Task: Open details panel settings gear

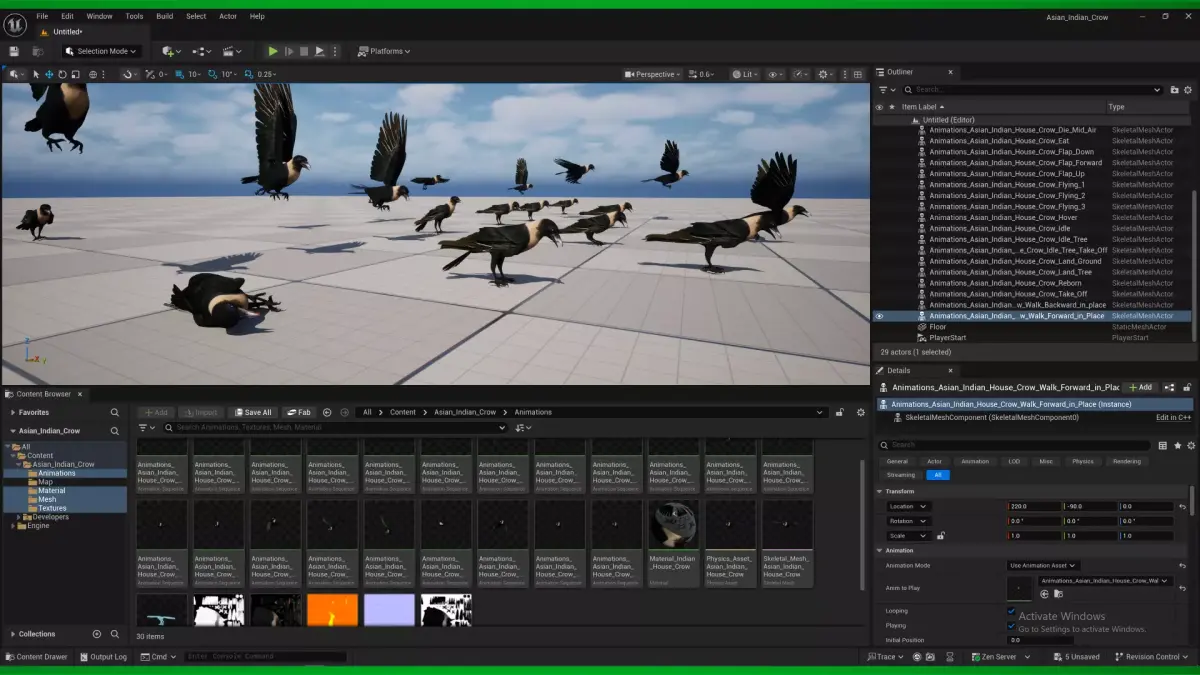Action: point(1191,445)
